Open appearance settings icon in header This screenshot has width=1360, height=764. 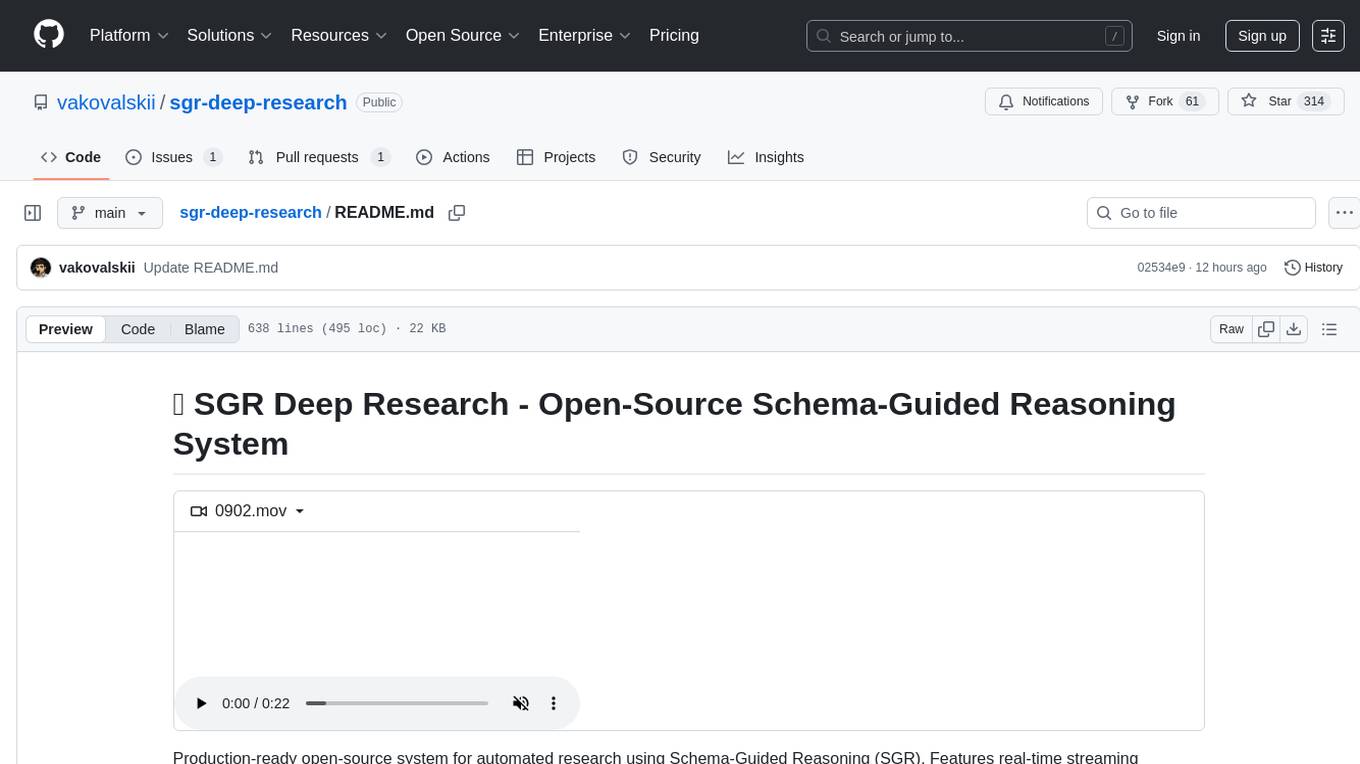(1328, 36)
